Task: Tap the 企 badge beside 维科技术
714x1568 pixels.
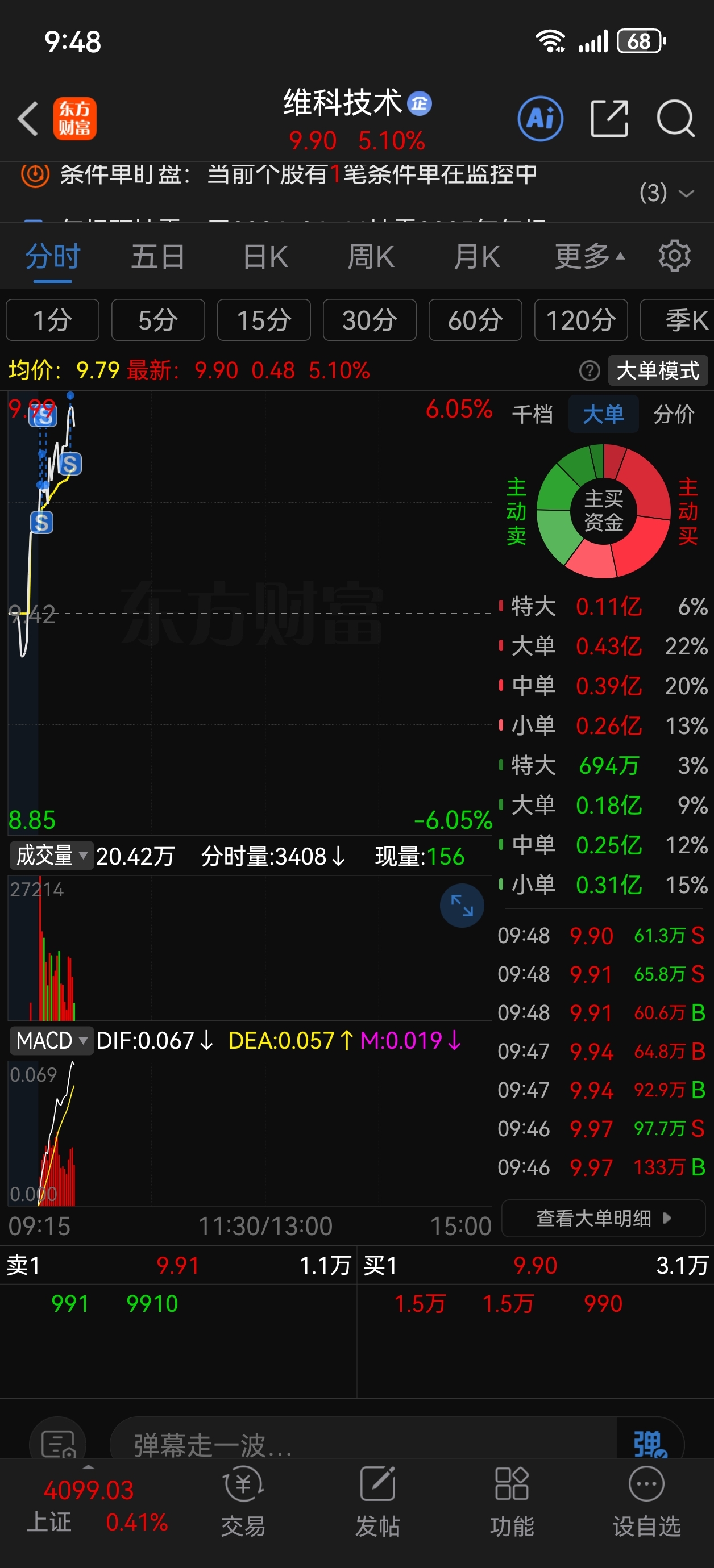Action: [419, 103]
